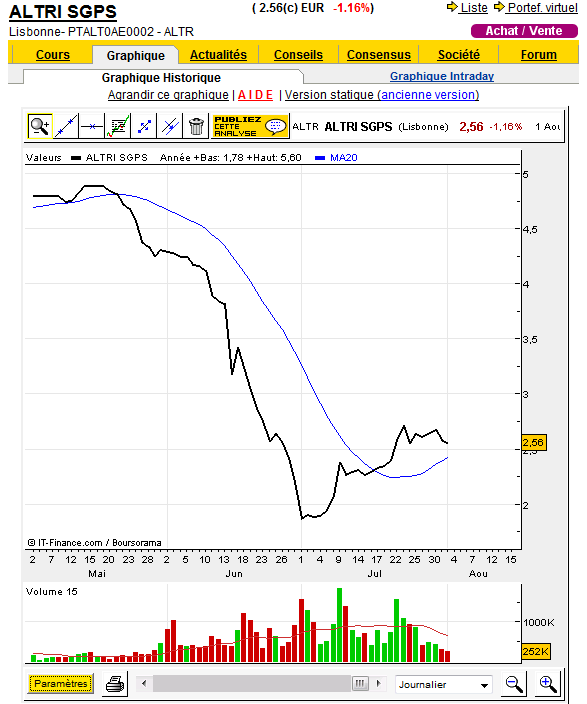Open the Conseils tab

pos(298,55)
